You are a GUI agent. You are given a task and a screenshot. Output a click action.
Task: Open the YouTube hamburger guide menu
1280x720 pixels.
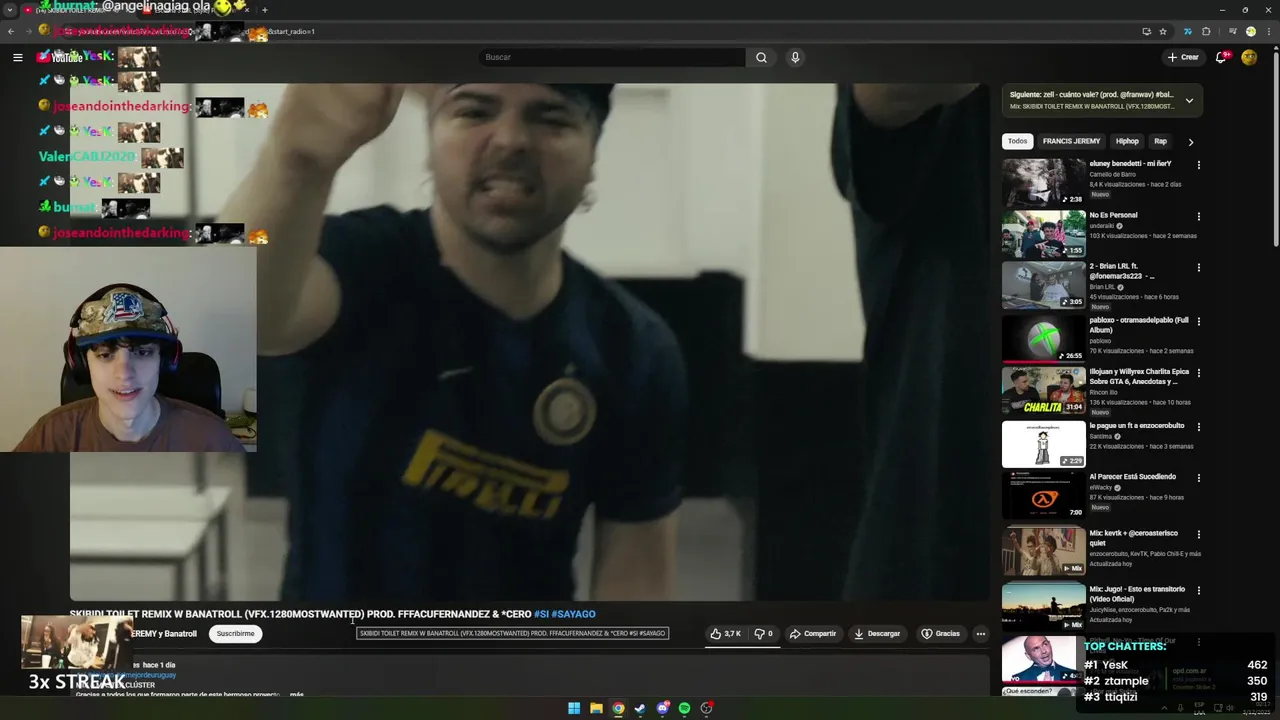(x=17, y=57)
